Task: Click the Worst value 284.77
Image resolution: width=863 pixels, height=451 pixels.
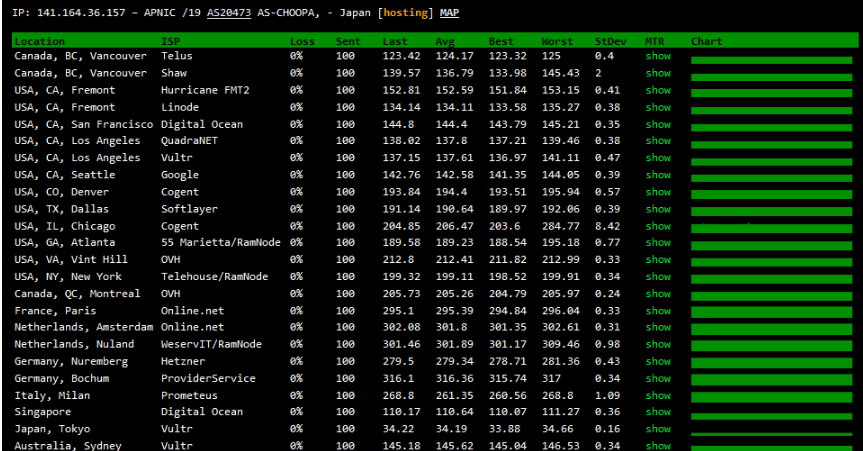Action: point(560,226)
